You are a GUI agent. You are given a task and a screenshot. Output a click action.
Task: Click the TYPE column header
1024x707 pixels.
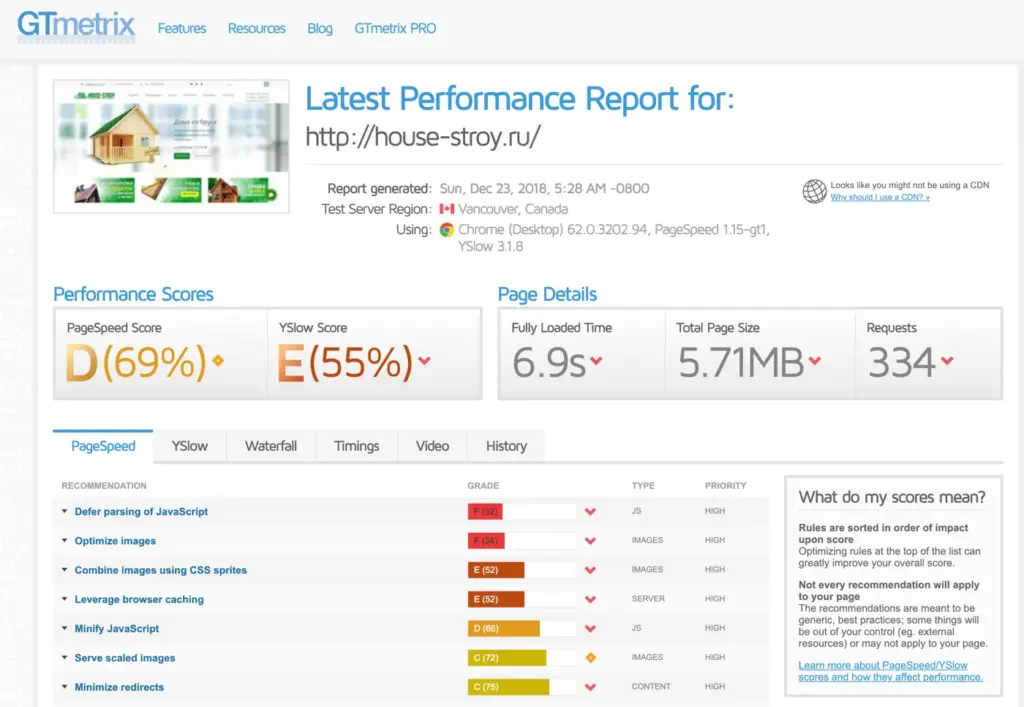point(643,486)
